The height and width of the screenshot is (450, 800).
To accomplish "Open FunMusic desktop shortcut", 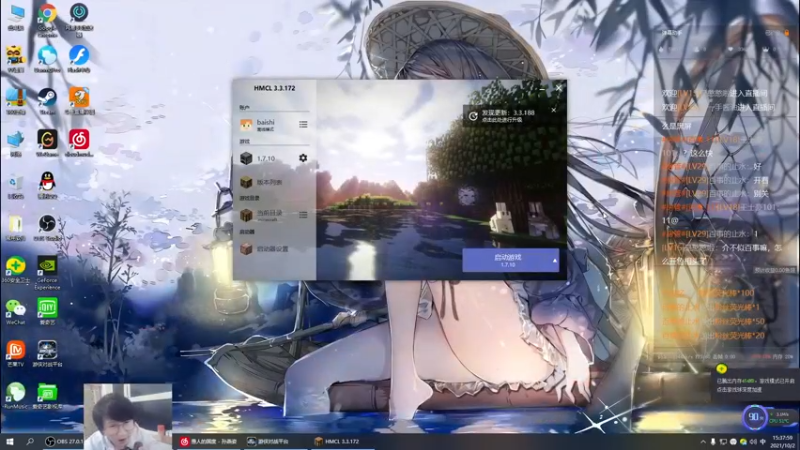I will (x=16, y=396).
